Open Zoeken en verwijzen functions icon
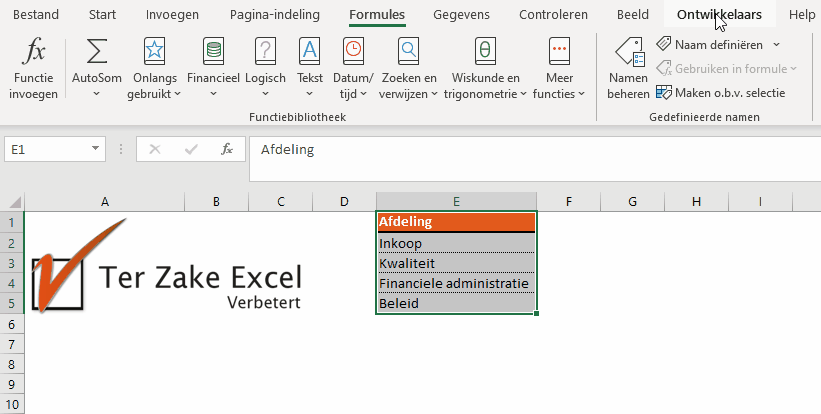 click(408, 52)
